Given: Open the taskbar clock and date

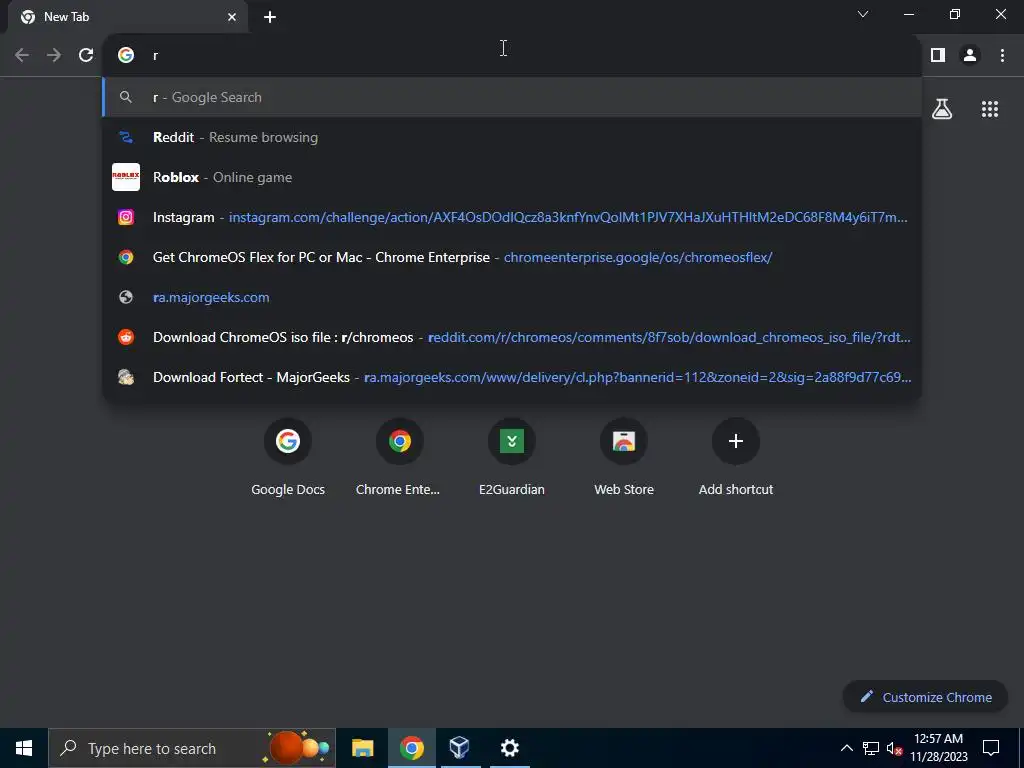Looking at the screenshot, I should click(938, 748).
